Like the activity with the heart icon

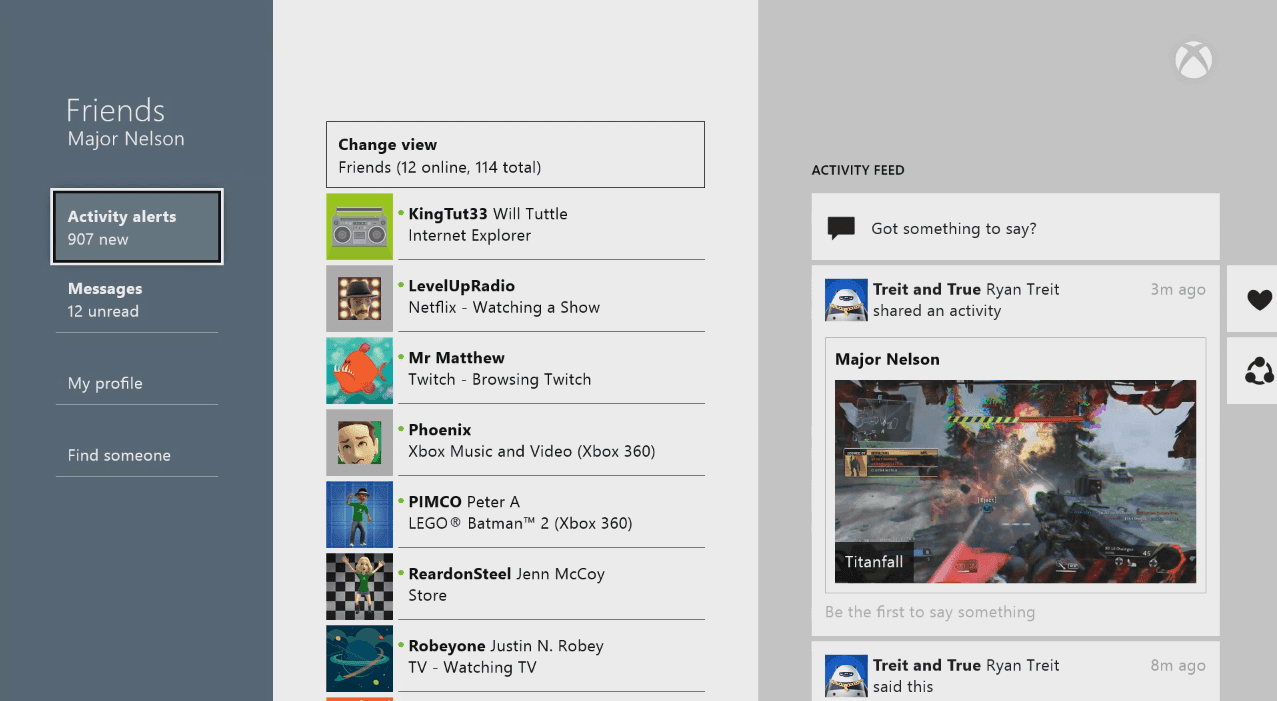coord(1259,299)
